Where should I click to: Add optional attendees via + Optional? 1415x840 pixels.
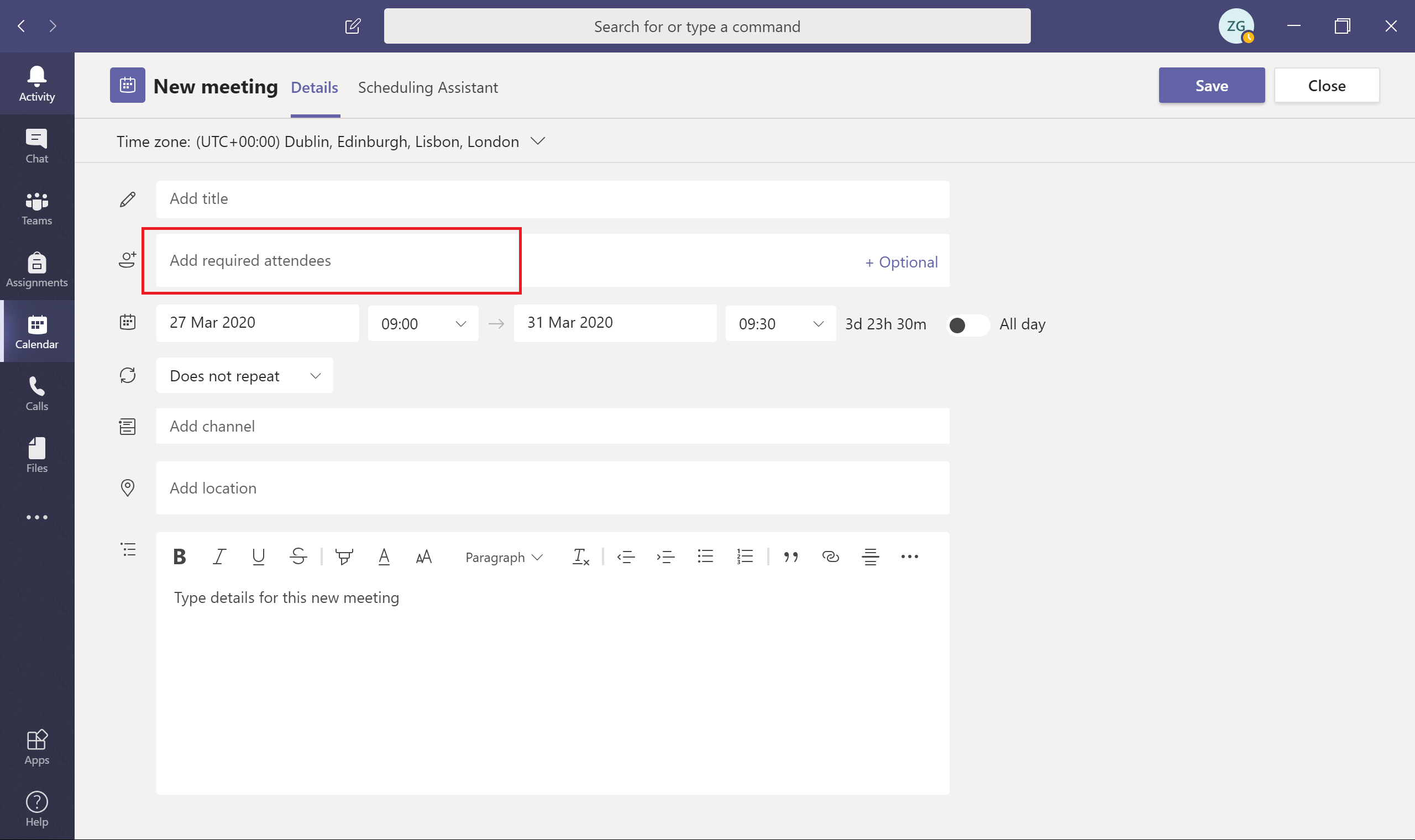(902, 262)
